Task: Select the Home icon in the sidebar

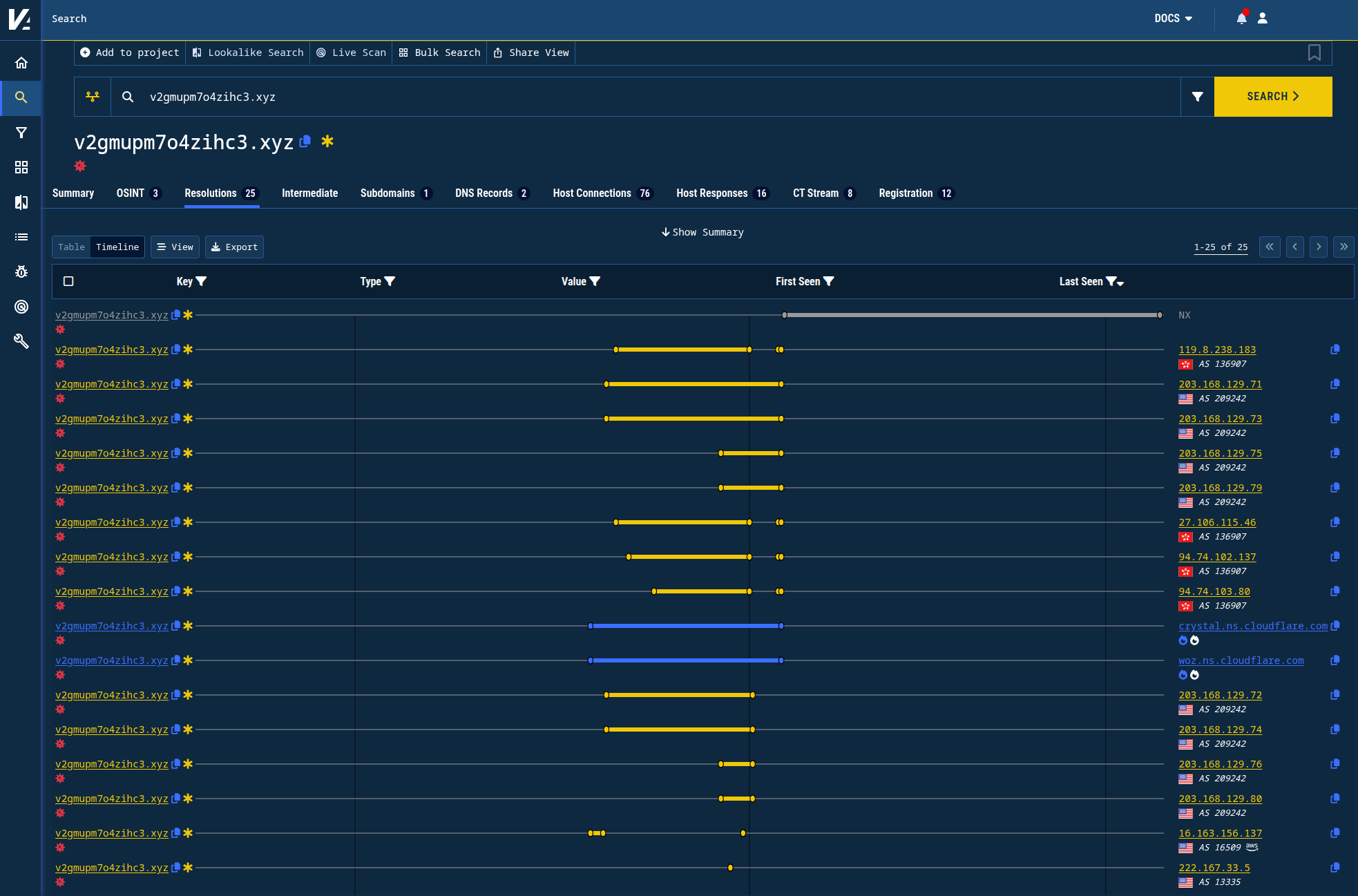Action: pos(21,62)
